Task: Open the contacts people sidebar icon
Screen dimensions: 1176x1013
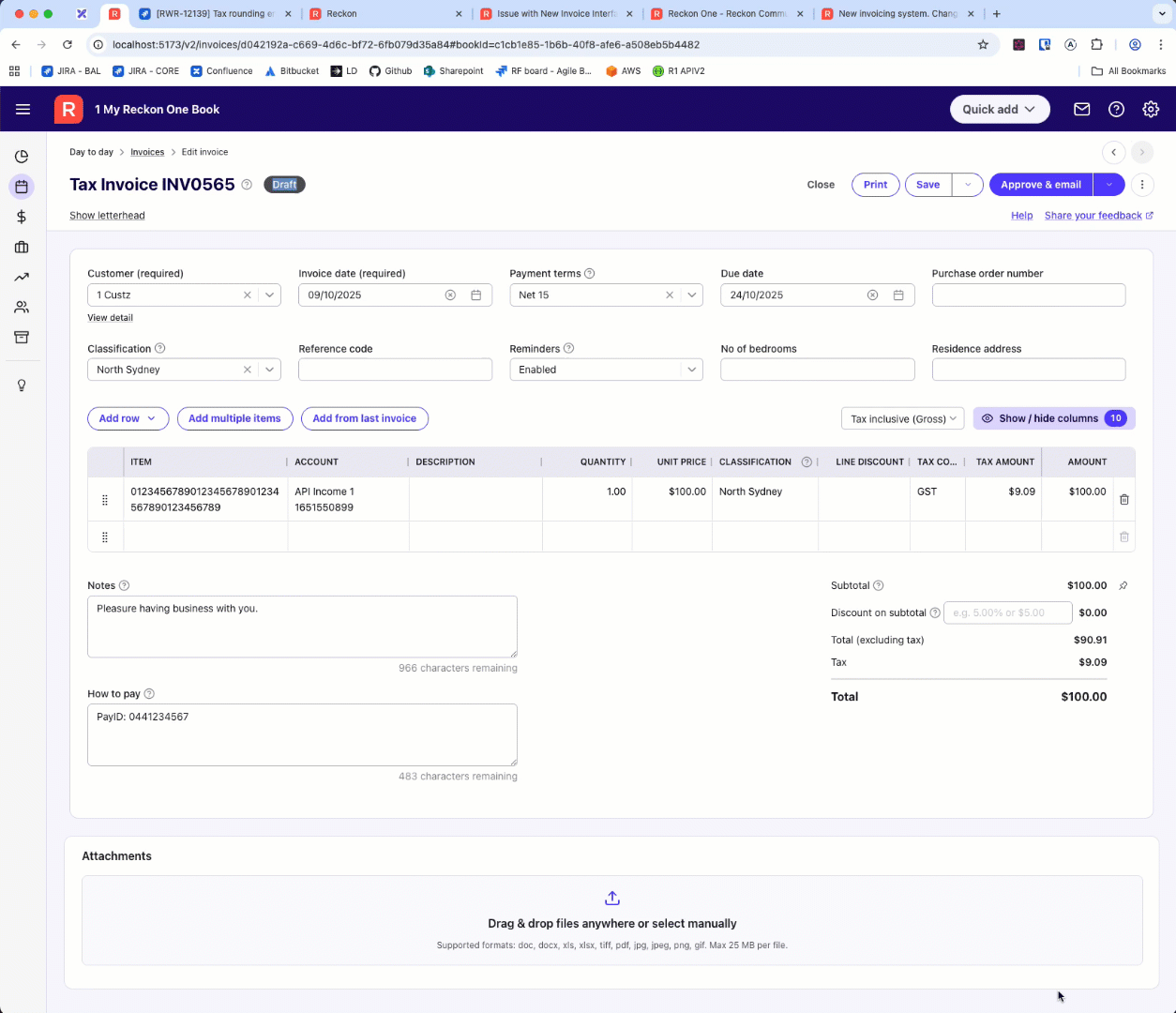Action: tap(22, 307)
